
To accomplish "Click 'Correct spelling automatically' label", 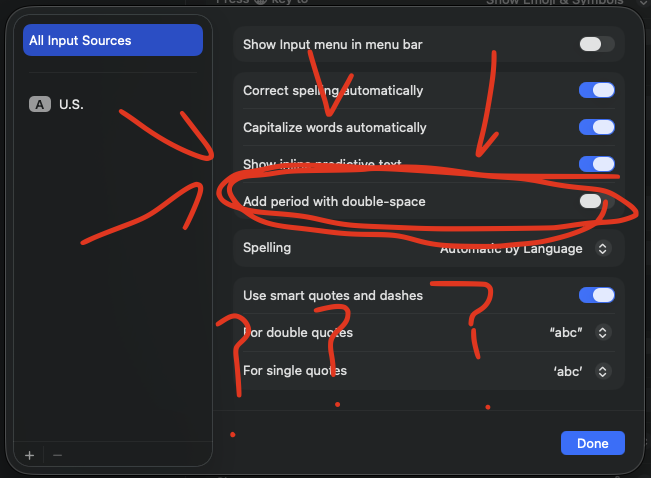I will (333, 91).
